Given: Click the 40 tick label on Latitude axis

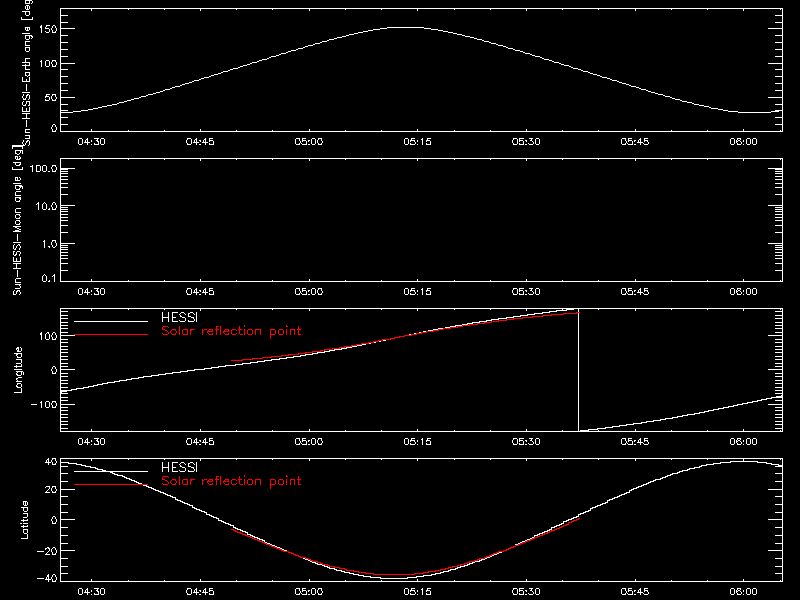Looking at the screenshot, I should [x=51, y=462].
